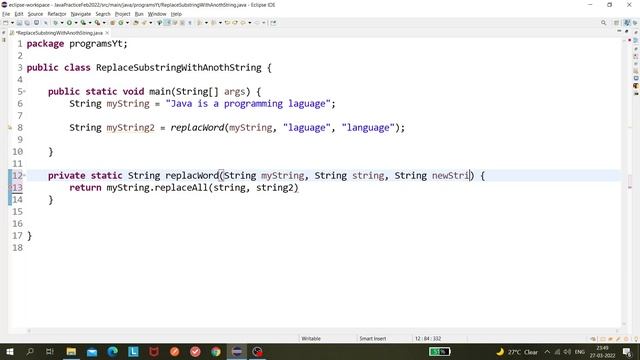Open Google Chrome from the taskbar
This screenshot has width=640, height=360.
(216, 351)
